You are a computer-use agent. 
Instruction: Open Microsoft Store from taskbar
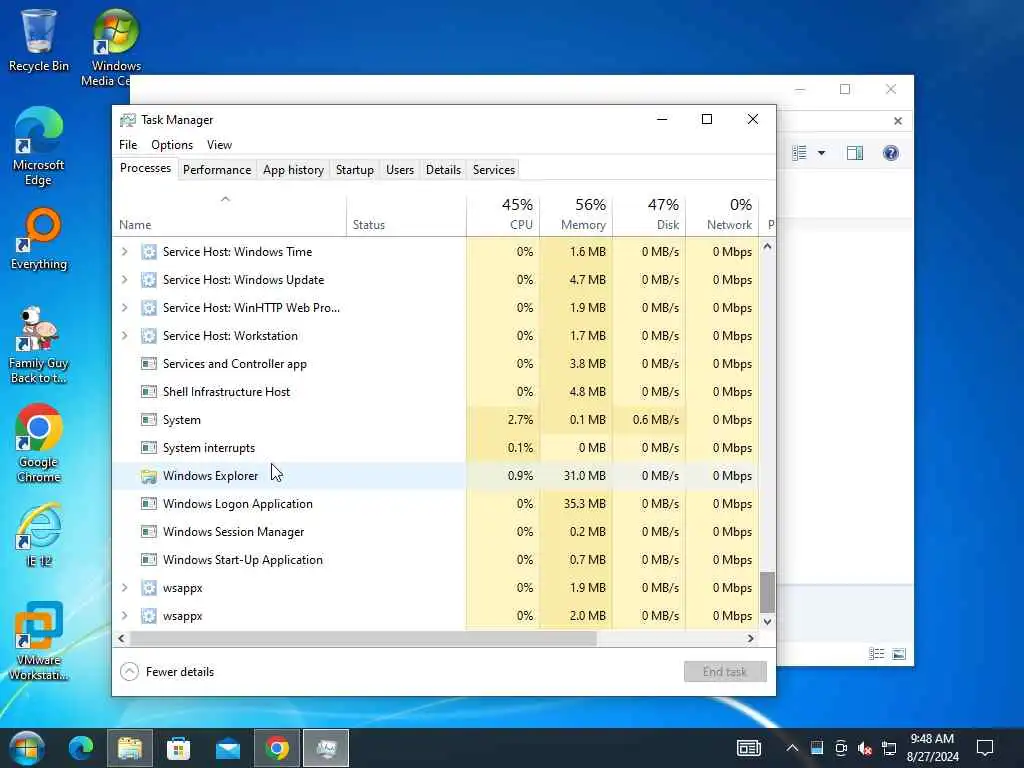pyautogui.click(x=178, y=748)
